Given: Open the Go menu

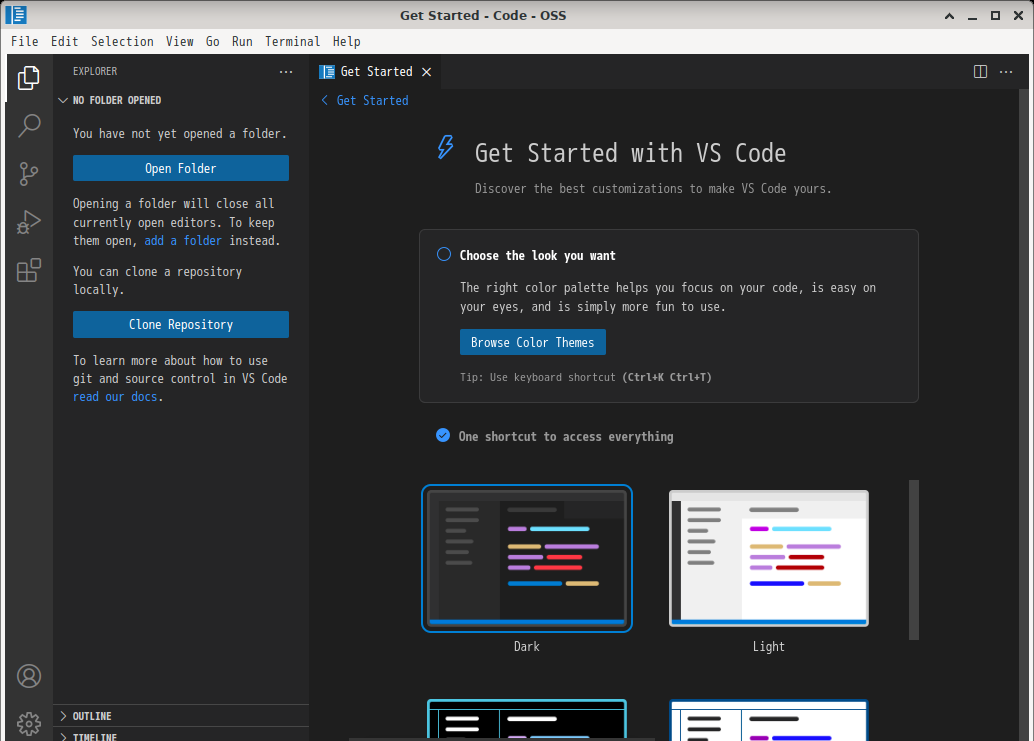Looking at the screenshot, I should (x=212, y=42).
